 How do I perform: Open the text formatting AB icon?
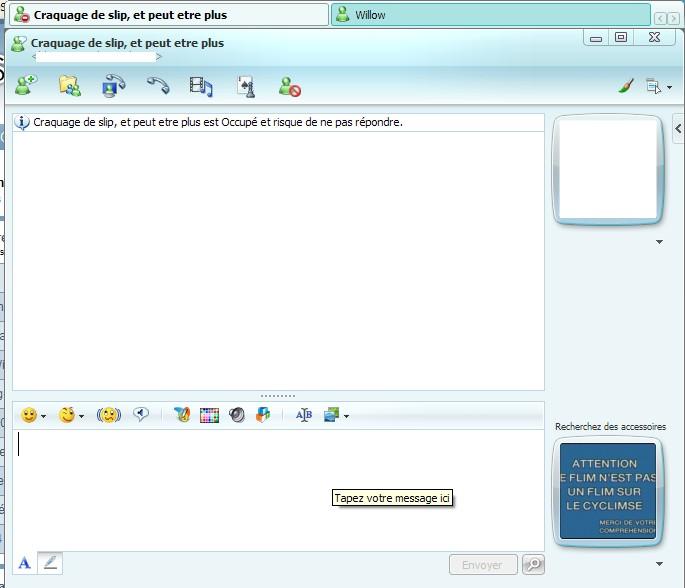point(304,415)
